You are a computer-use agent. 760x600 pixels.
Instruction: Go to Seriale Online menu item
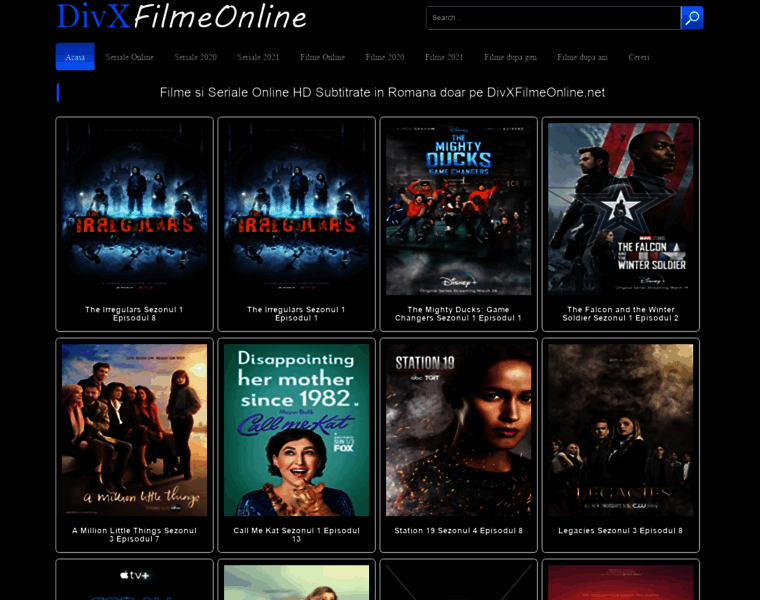click(x=130, y=57)
